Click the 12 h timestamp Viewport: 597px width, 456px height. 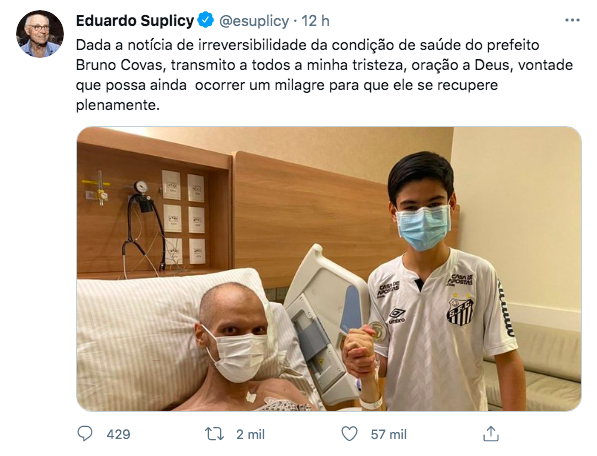(x=315, y=21)
